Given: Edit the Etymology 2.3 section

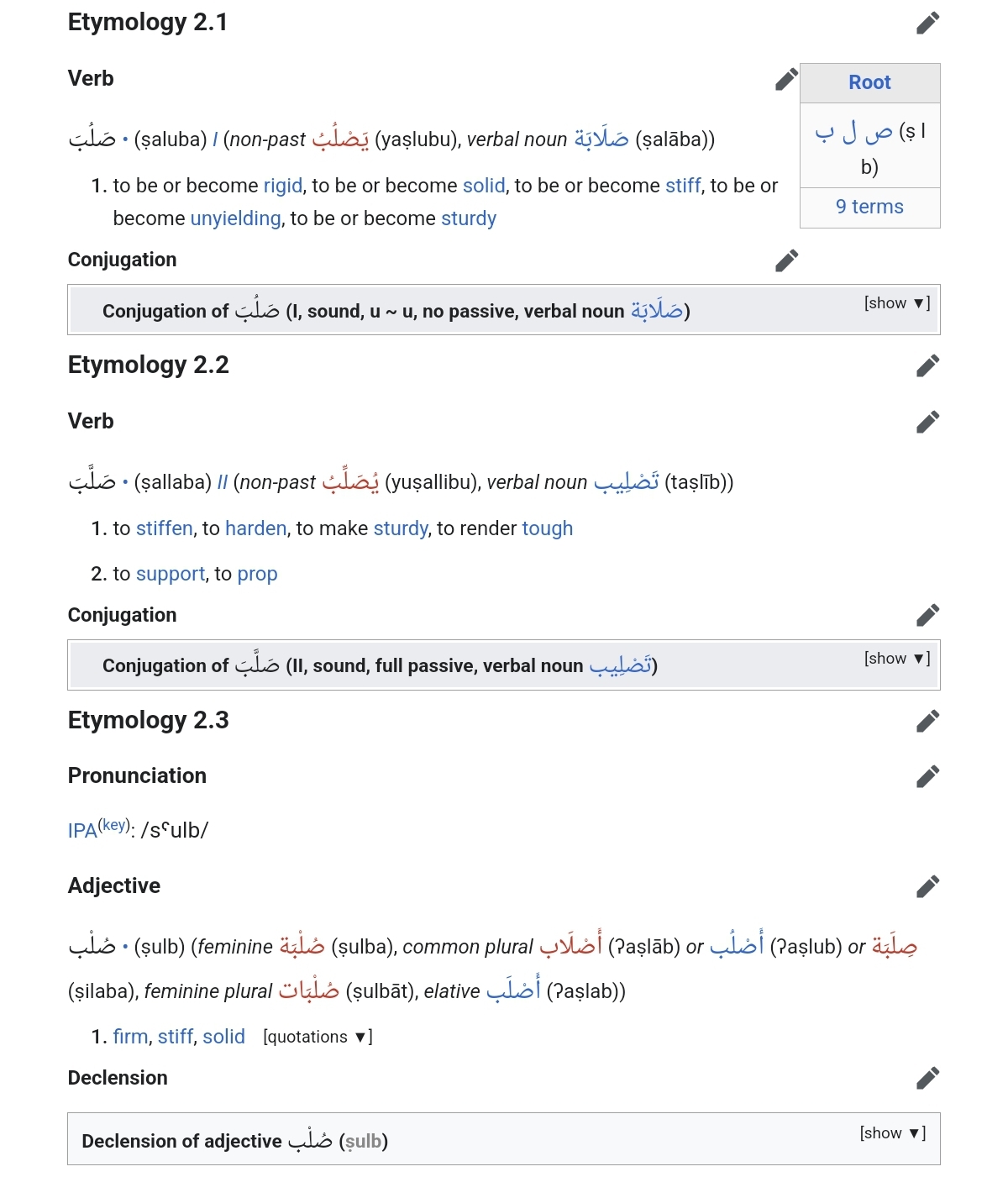Looking at the screenshot, I should [927, 721].
